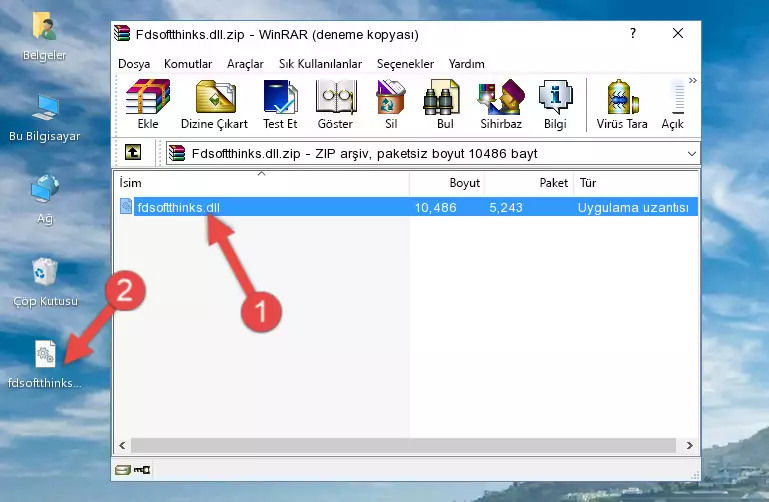
Task: Click the Ekle (add to archive) icon
Action: click(148, 104)
